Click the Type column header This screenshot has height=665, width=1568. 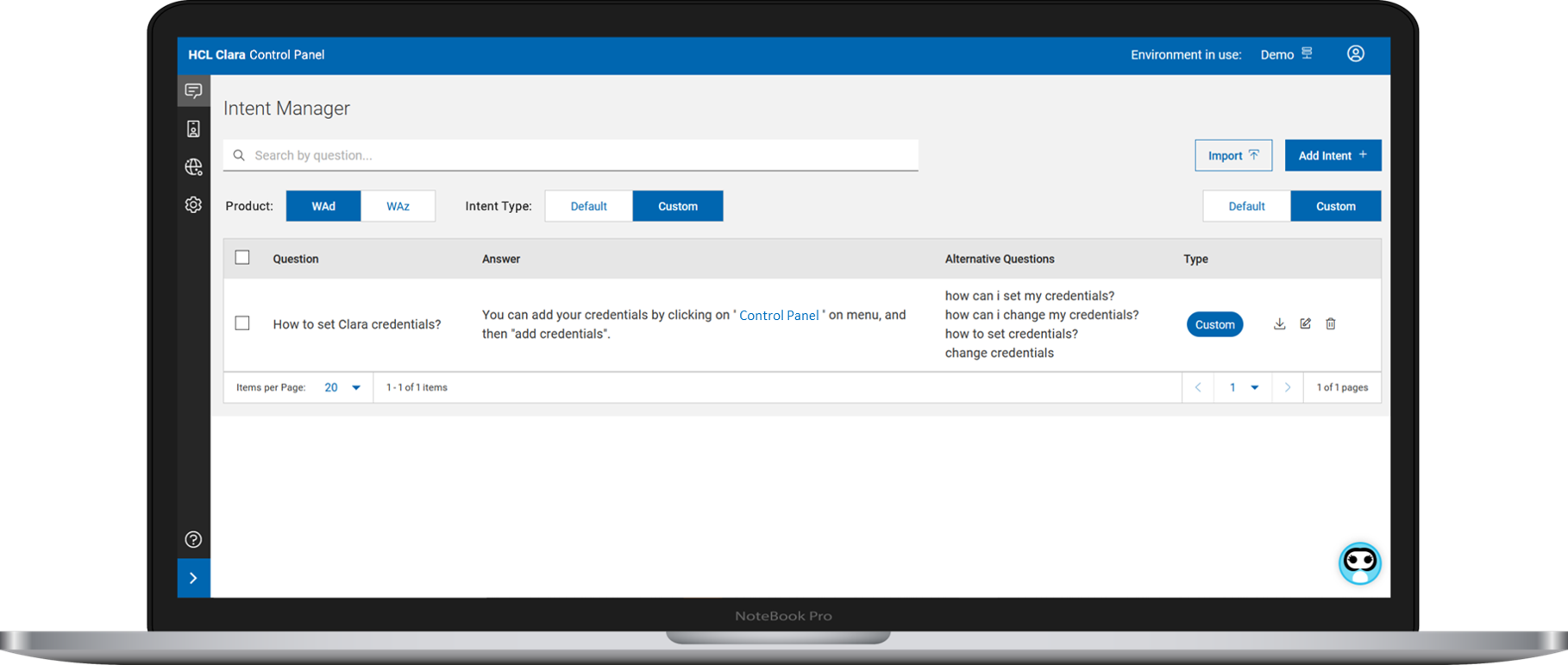coord(1195,259)
